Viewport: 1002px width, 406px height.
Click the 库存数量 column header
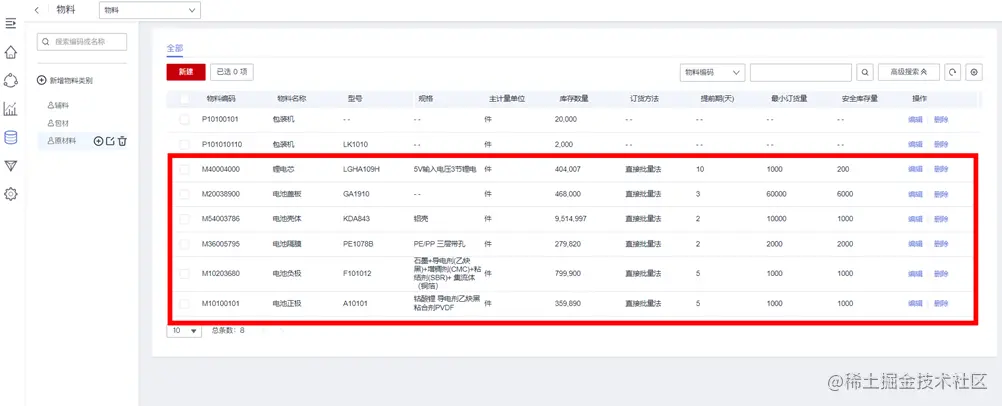coord(574,99)
